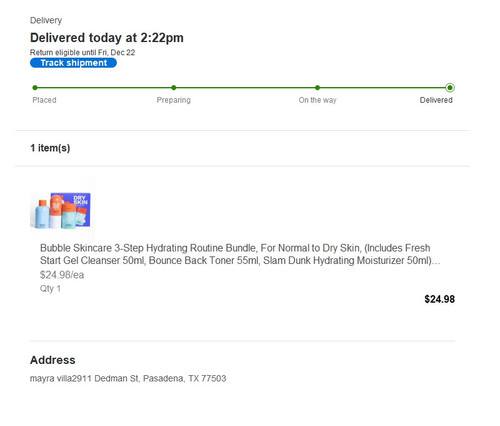Viewport: 500px width, 426px height.
Task: Select the Delivered progress marker
Action: pyautogui.click(x=450, y=88)
